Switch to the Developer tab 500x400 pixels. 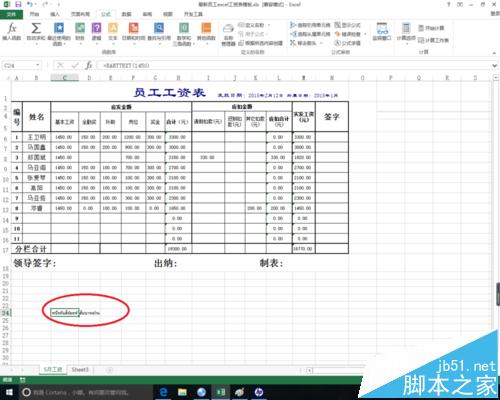193,14
